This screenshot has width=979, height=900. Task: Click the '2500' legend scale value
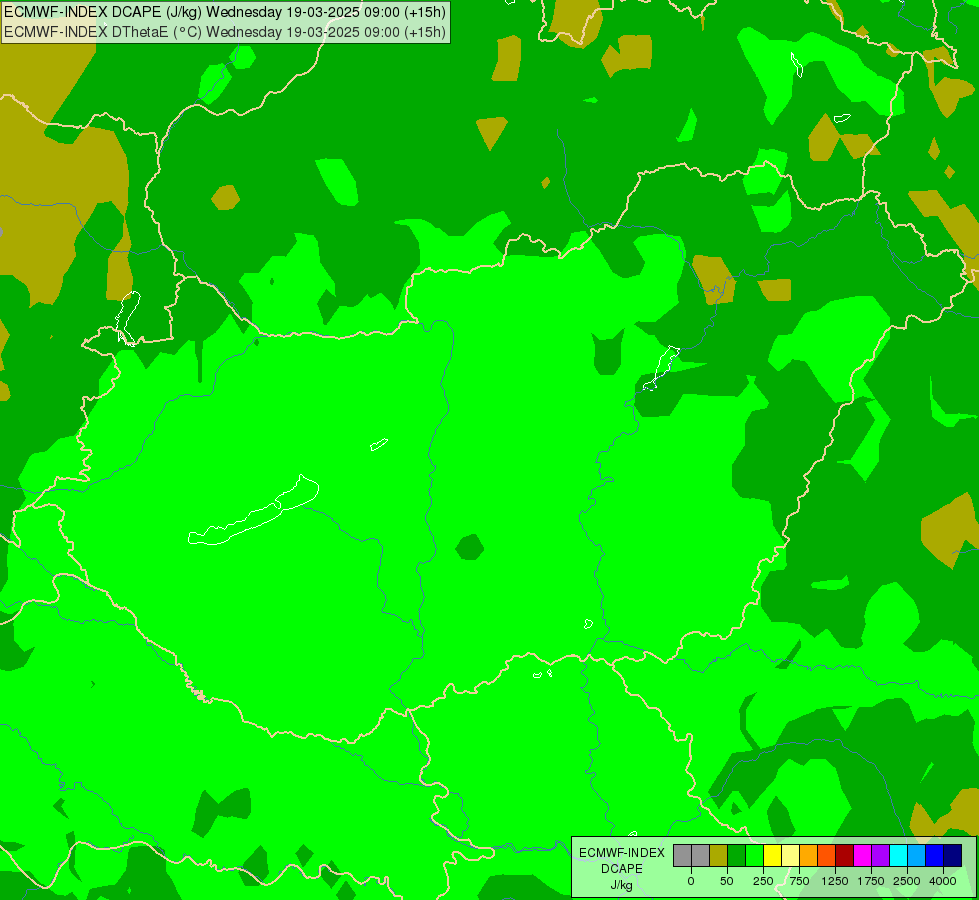[x=907, y=881]
